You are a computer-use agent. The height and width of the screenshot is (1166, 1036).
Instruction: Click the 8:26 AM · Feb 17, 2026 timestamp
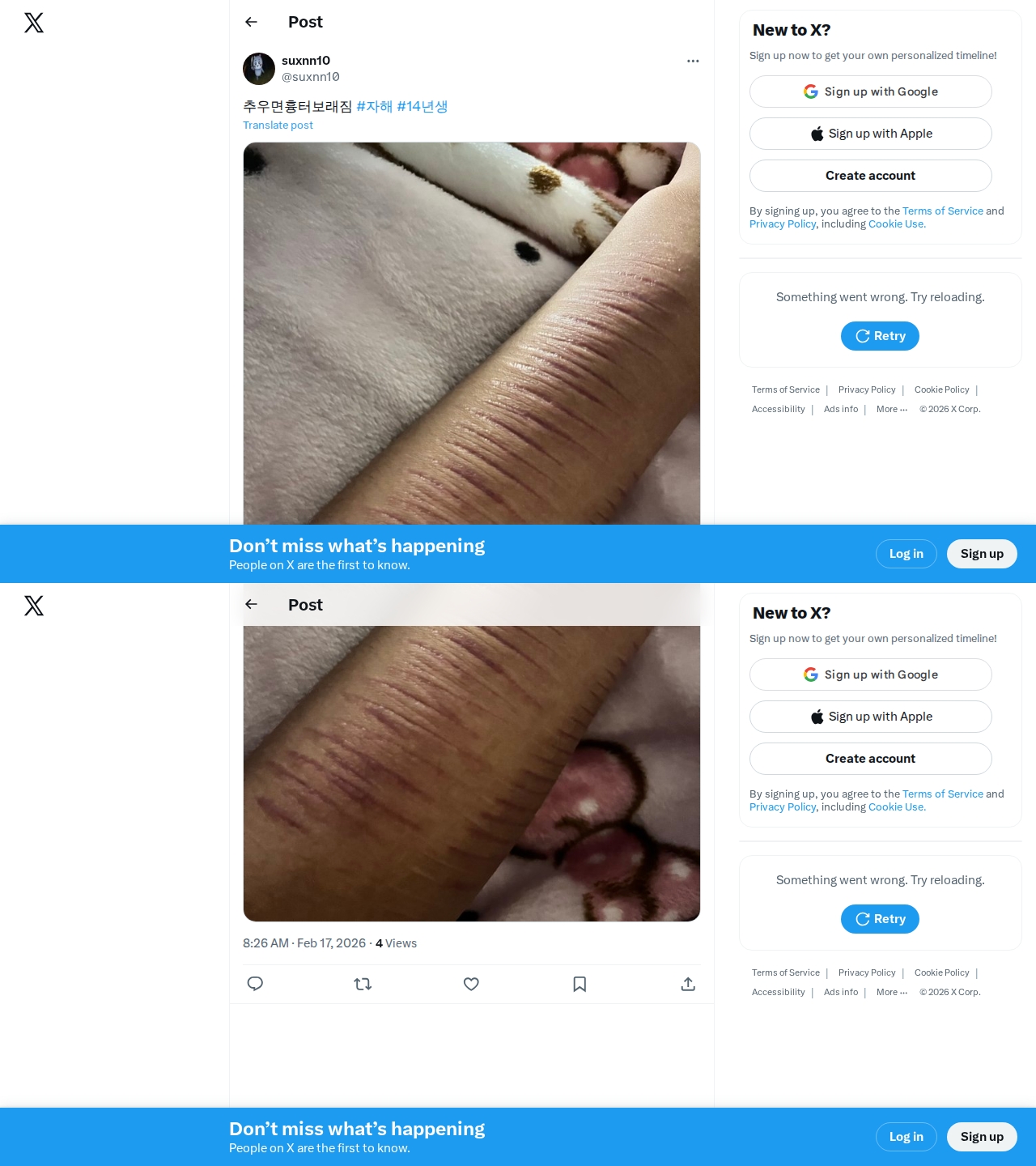point(304,943)
